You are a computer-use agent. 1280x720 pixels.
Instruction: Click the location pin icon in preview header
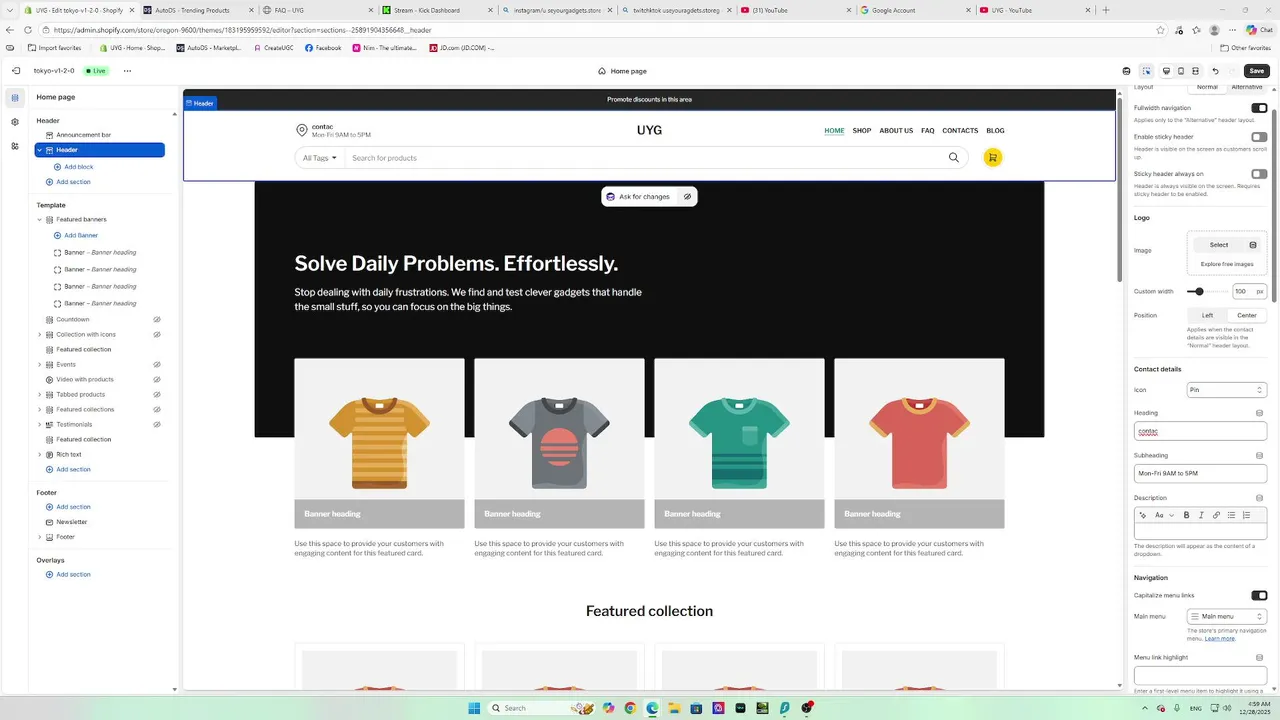[x=302, y=130]
